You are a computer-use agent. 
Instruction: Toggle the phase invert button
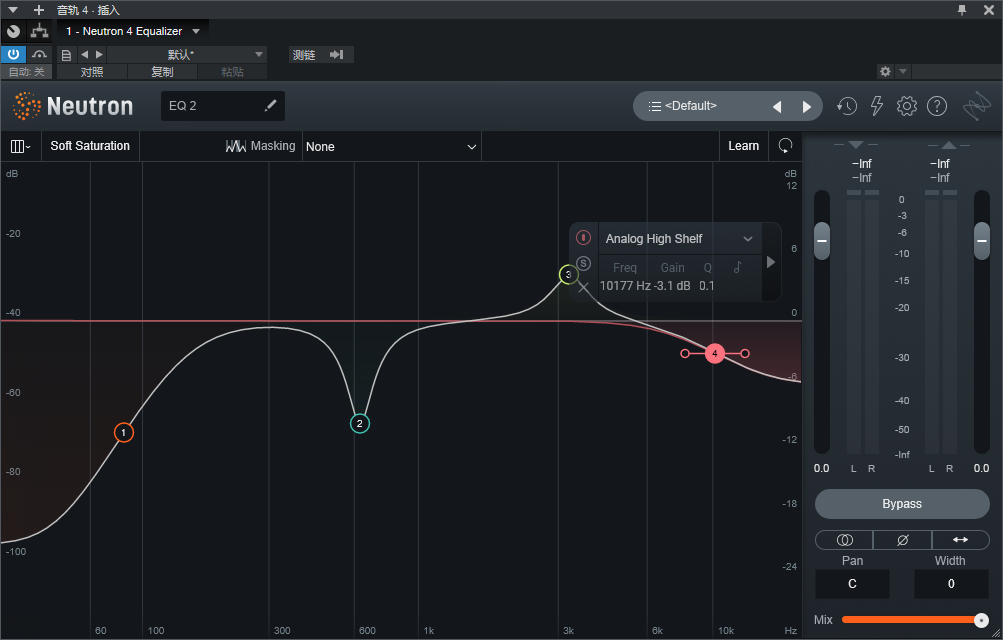[x=903, y=540]
